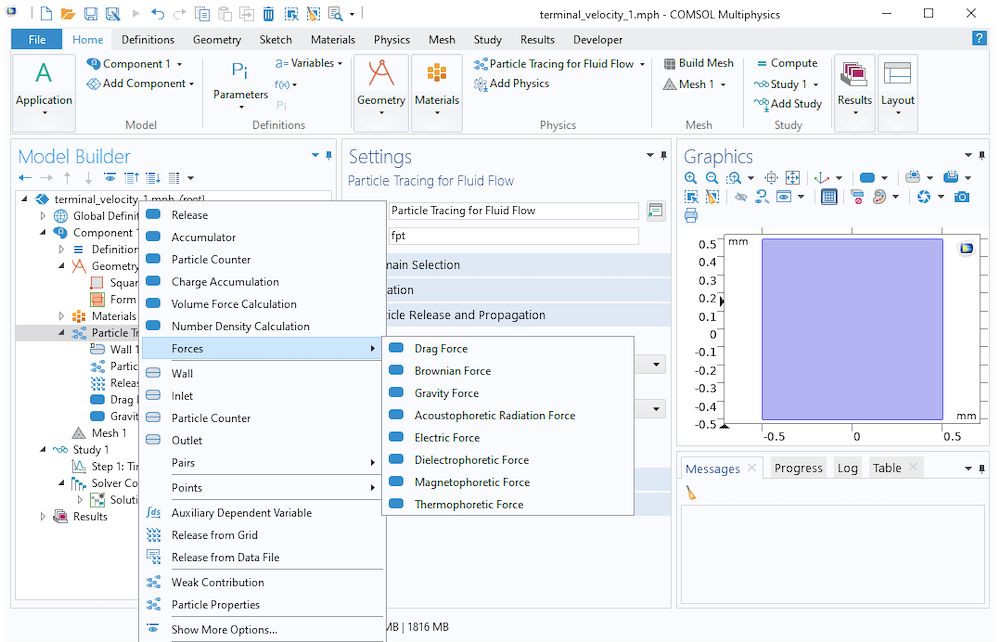Click Expand All icon in Model Builder
1000x642 pixels.
[153, 178]
